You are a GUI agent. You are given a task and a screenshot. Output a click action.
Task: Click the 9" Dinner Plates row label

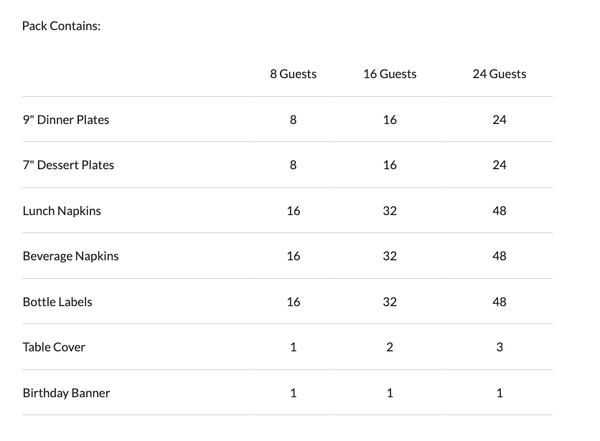point(66,120)
